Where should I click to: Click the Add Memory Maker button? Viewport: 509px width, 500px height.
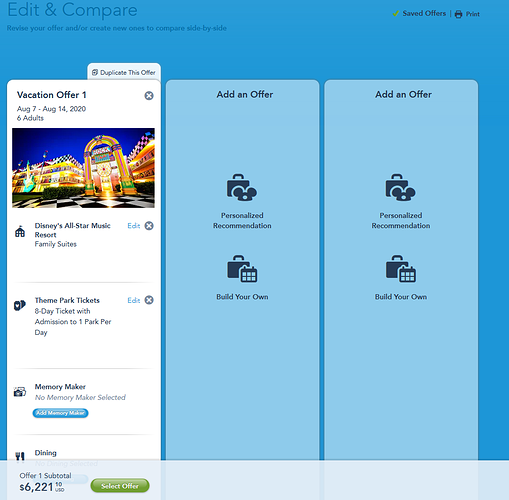[x=60, y=413]
